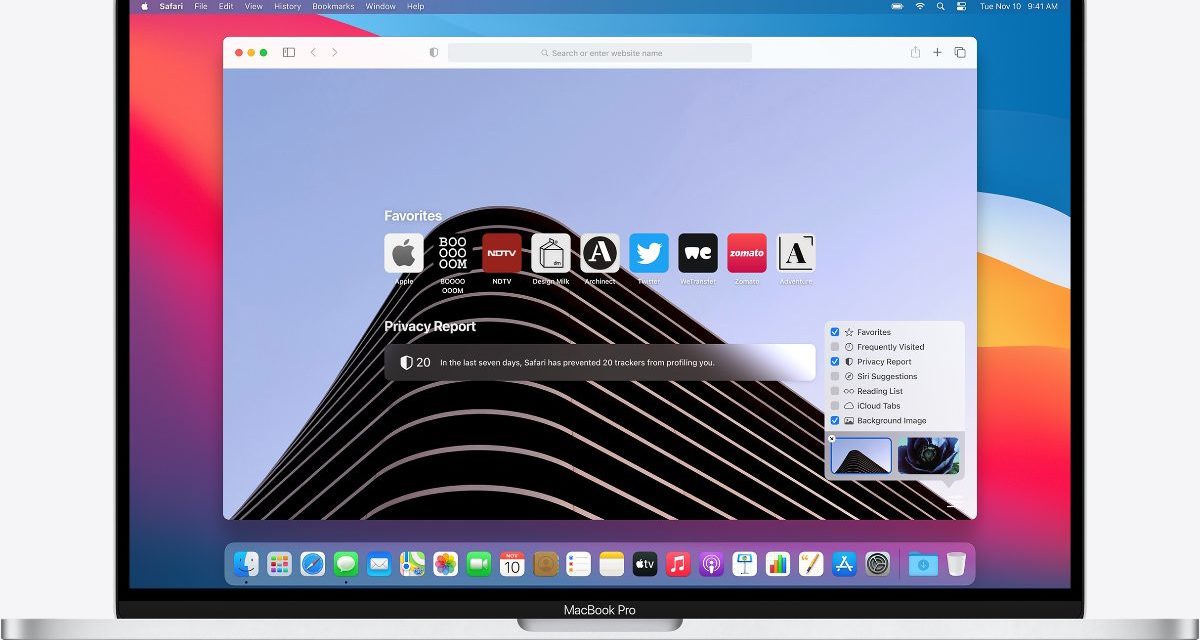Image resolution: width=1200 pixels, height=640 pixels.
Task: Open the Window menu in the menu bar
Action: click(x=380, y=6)
